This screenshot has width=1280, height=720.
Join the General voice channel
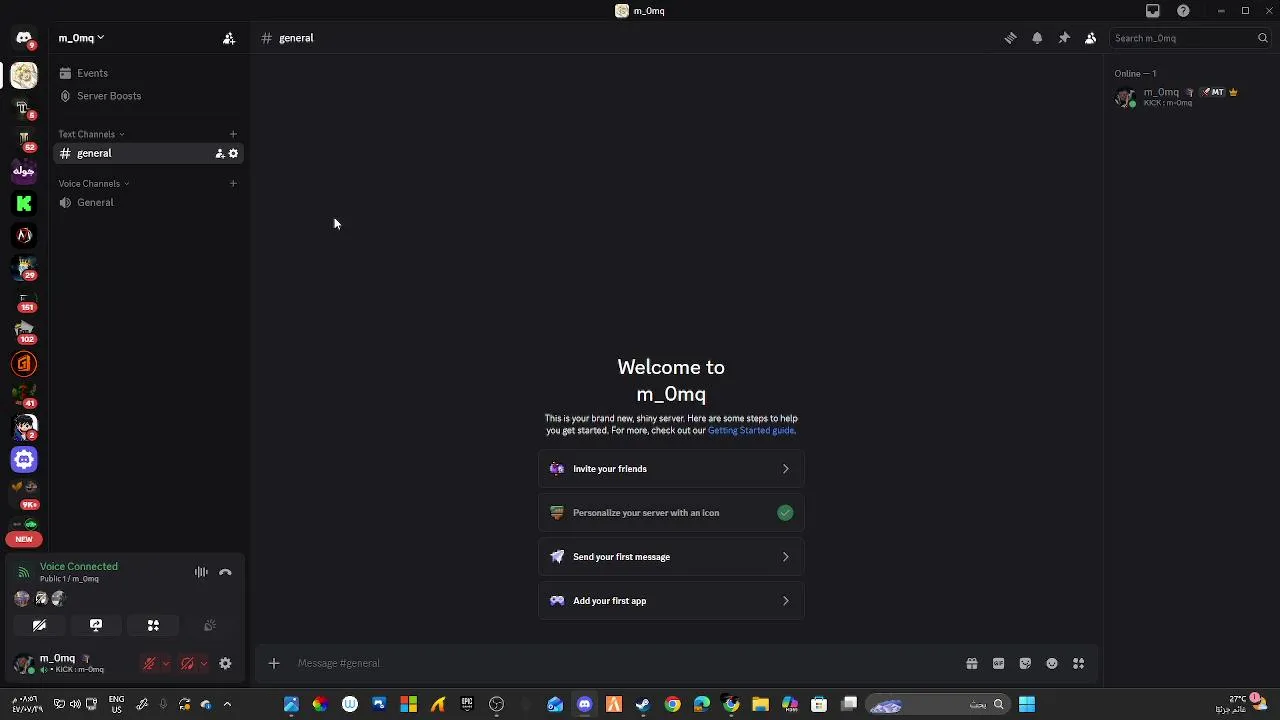pyautogui.click(x=149, y=202)
